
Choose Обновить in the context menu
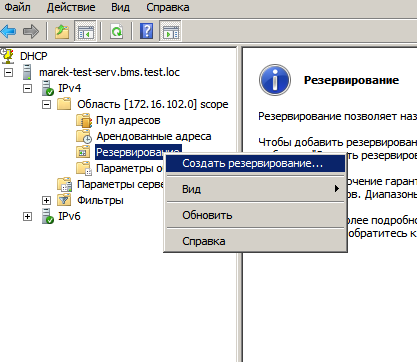click(x=255, y=215)
